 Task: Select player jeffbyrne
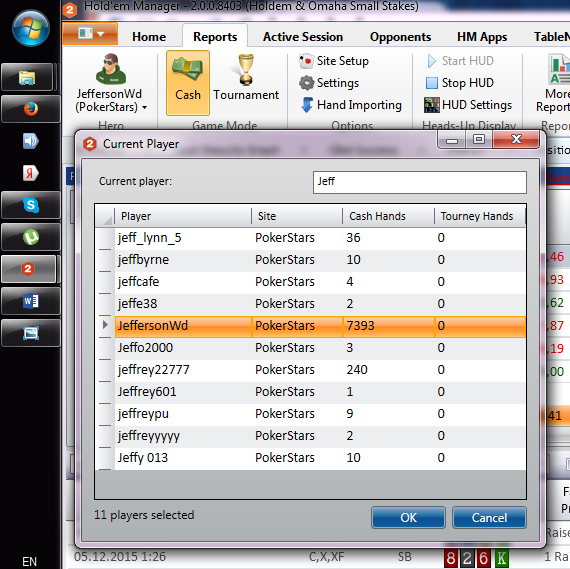point(320,260)
